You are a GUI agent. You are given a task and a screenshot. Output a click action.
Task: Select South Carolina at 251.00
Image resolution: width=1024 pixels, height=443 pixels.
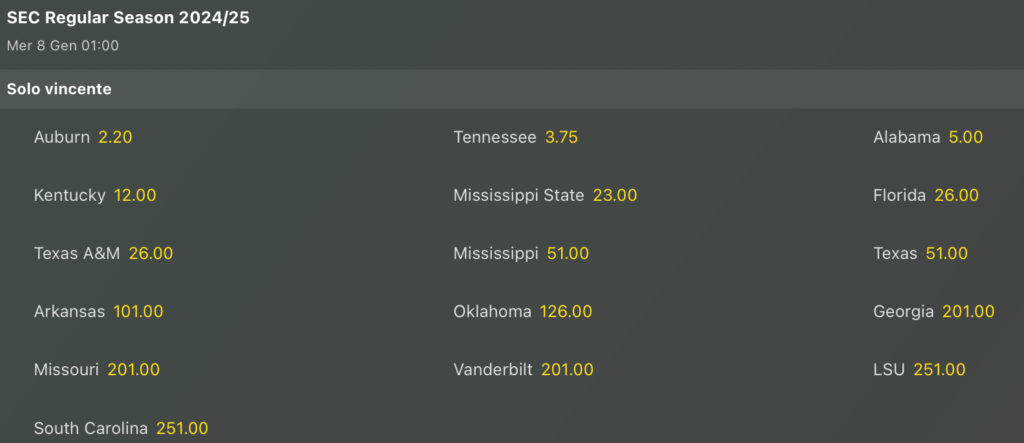coord(182,427)
